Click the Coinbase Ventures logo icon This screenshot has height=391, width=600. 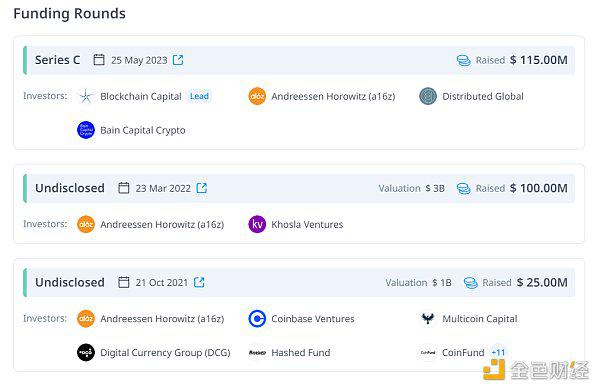257,319
